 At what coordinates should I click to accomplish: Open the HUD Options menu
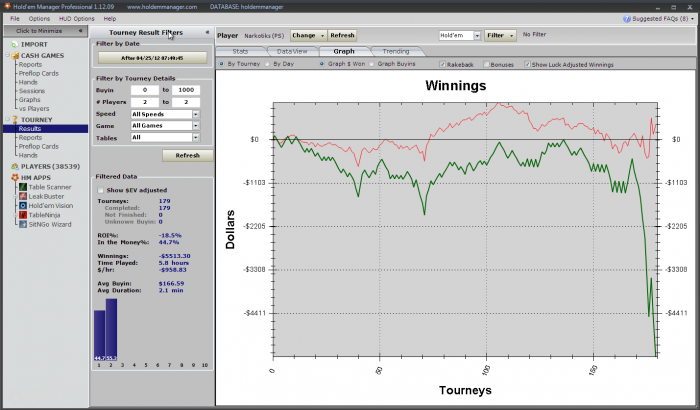tap(76, 19)
